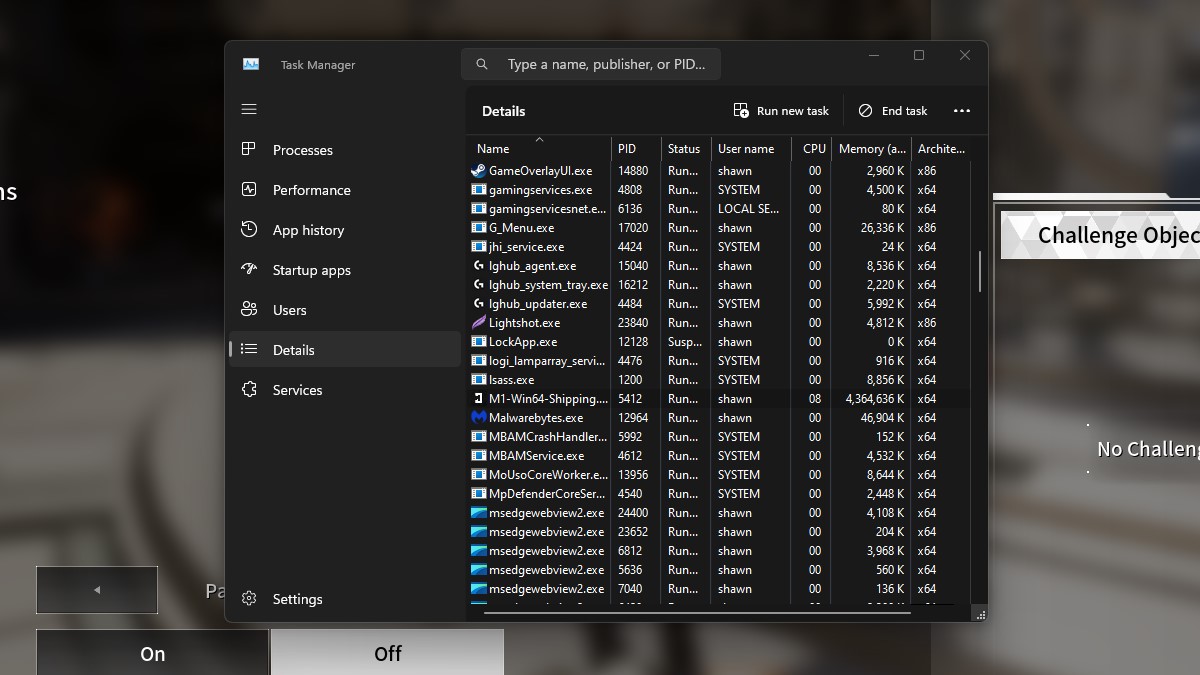1200x675 pixels.
Task: Click the Malwarebytes.exe process icon
Action: click(x=479, y=418)
